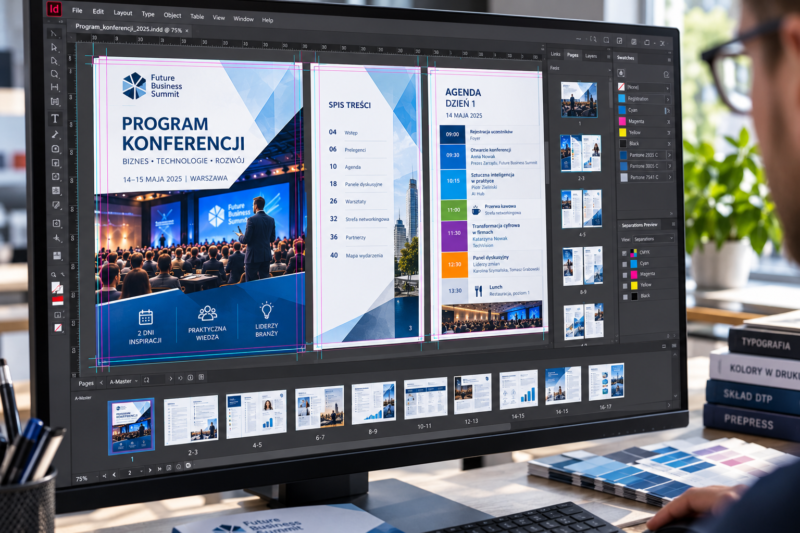Select spread 6-7 in bottom page strip

coord(320,407)
